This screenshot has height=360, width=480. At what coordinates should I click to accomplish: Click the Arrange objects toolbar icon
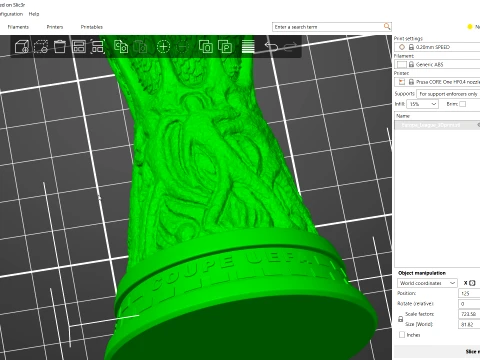click(x=79, y=47)
